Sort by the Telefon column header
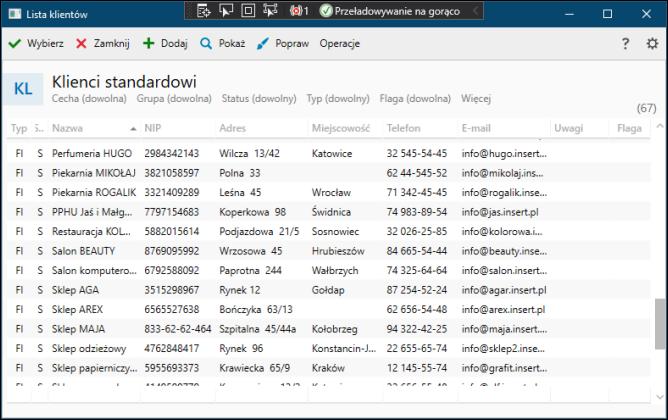 [403, 128]
